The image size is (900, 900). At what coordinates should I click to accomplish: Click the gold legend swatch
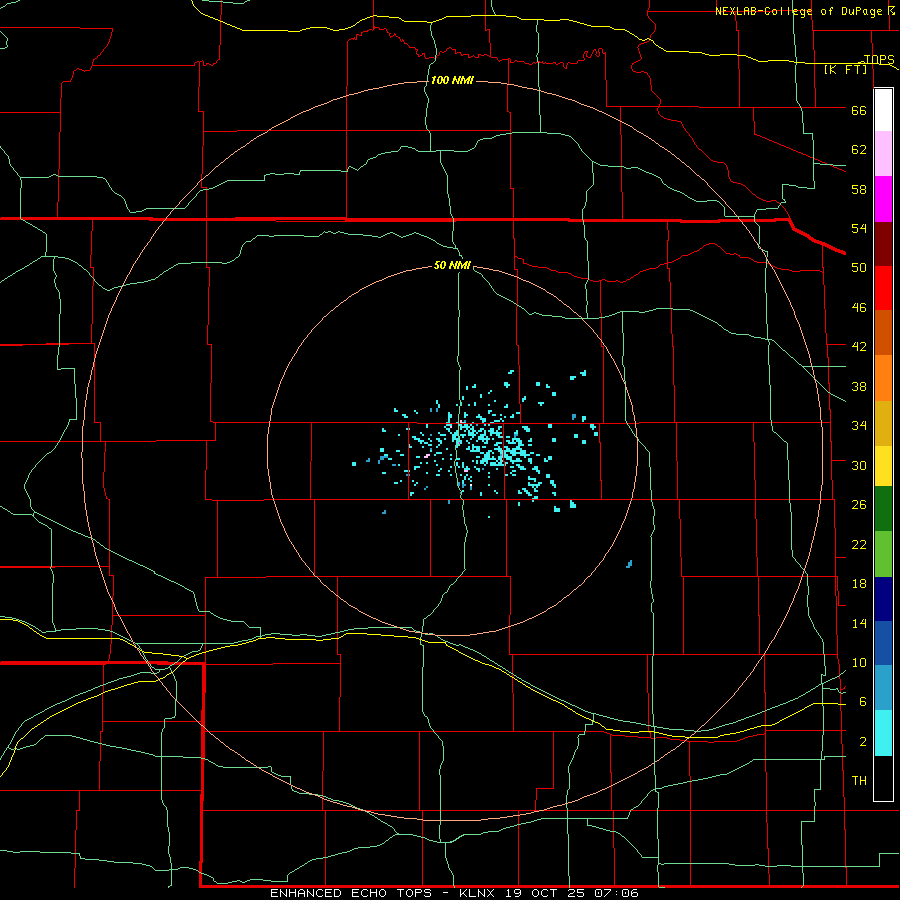[x=883, y=423]
